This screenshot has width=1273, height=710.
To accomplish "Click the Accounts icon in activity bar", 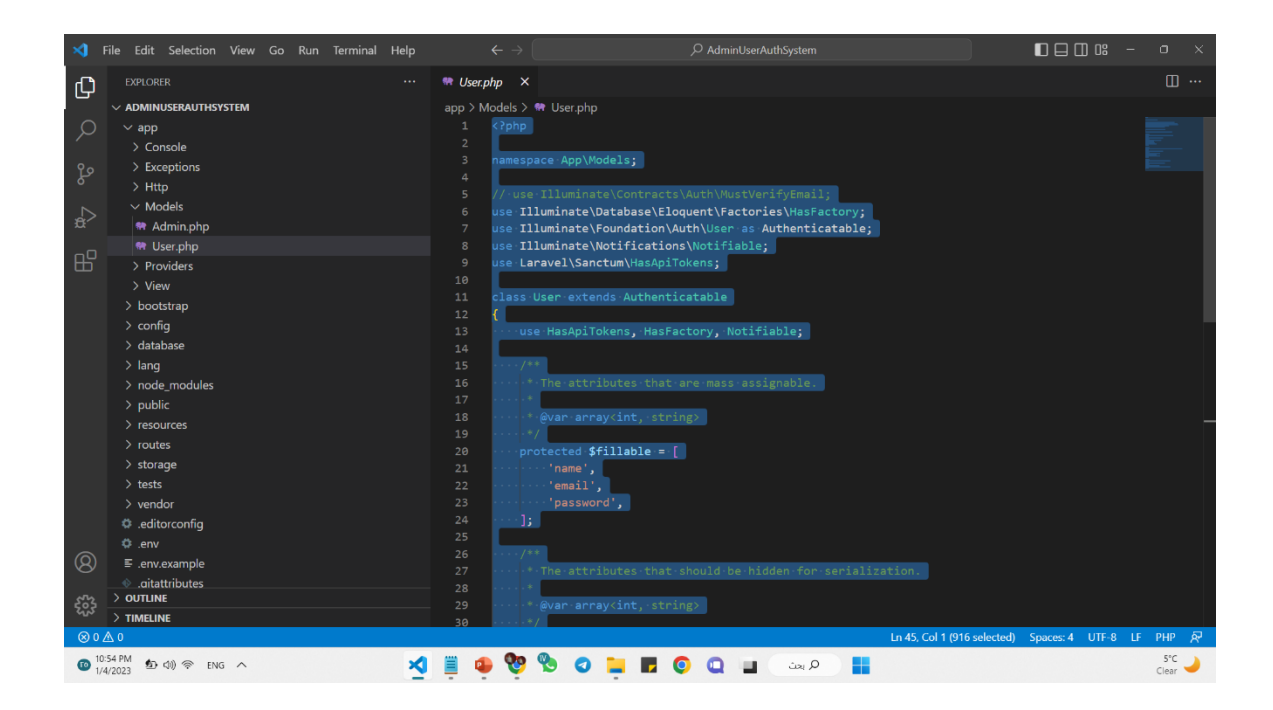I will (x=86, y=562).
